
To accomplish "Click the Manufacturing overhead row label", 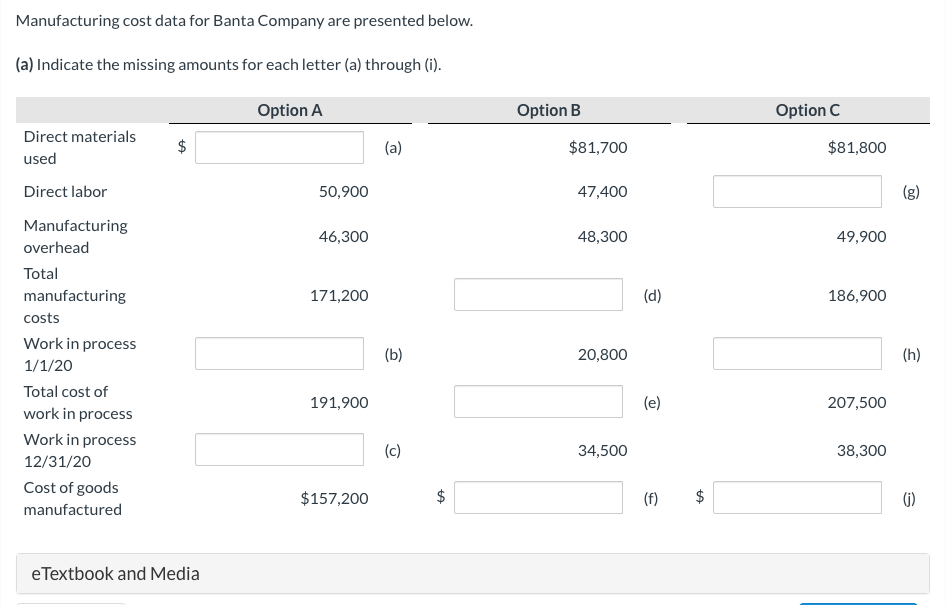I will click(75, 237).
